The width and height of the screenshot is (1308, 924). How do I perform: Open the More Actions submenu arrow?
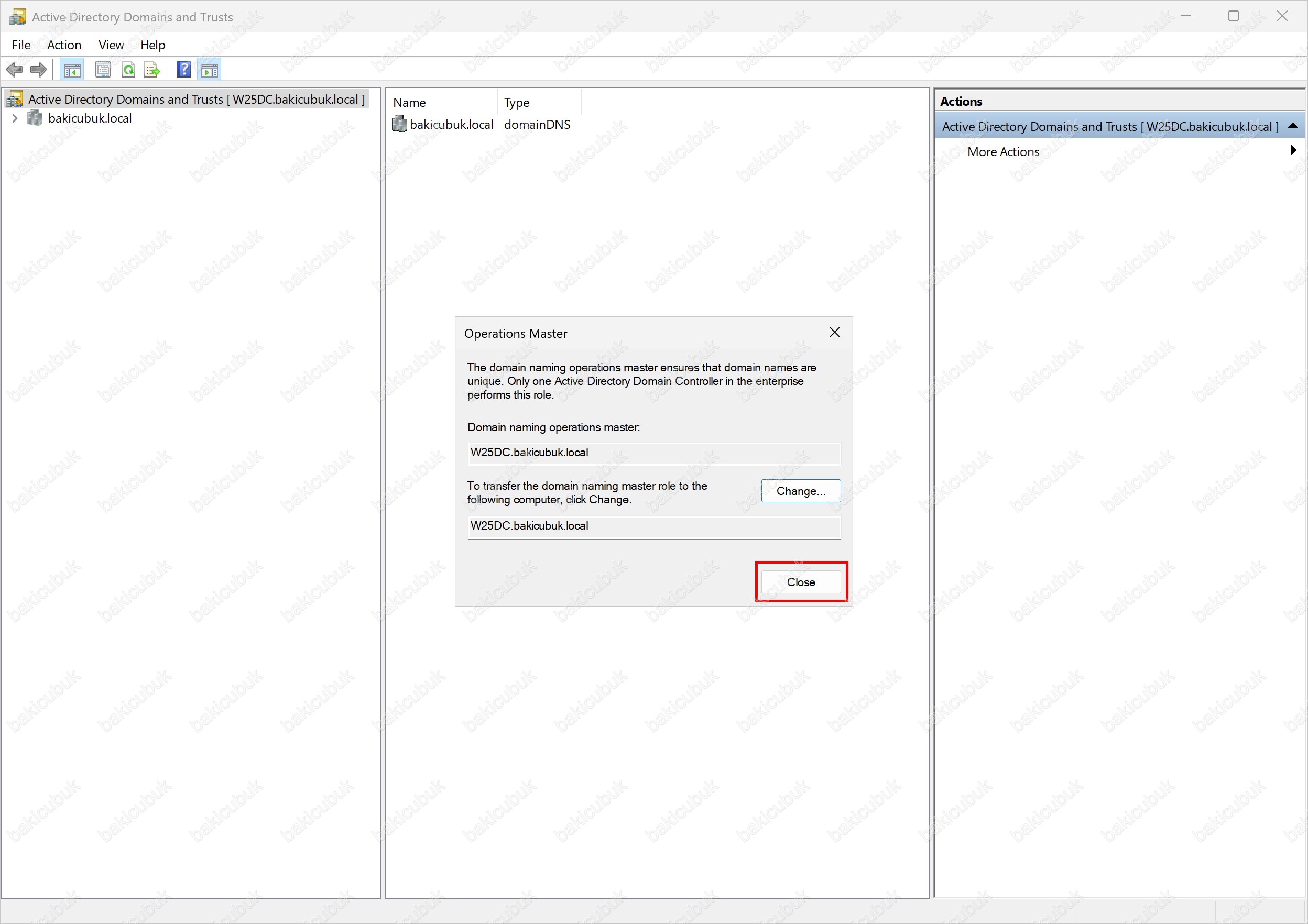coord(1293,150)
